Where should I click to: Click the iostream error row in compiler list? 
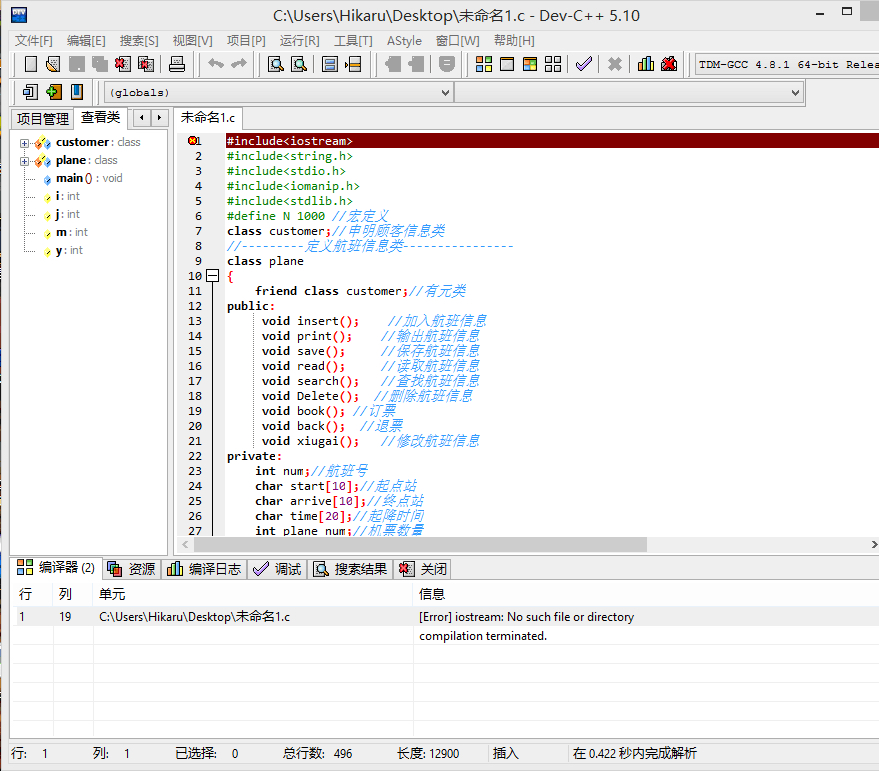(x=445, y=617)
